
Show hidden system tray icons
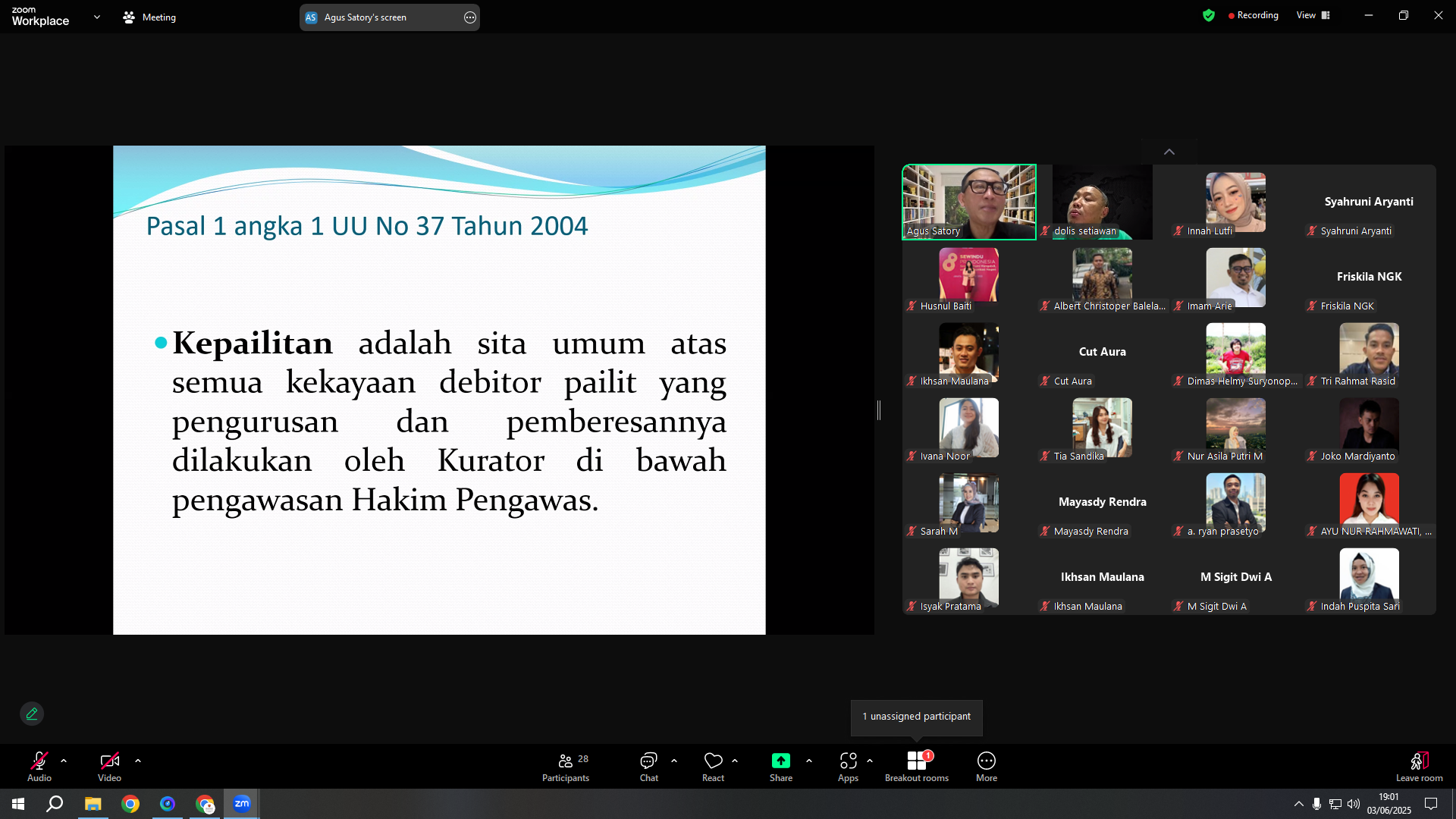[x=1299, y=804]
